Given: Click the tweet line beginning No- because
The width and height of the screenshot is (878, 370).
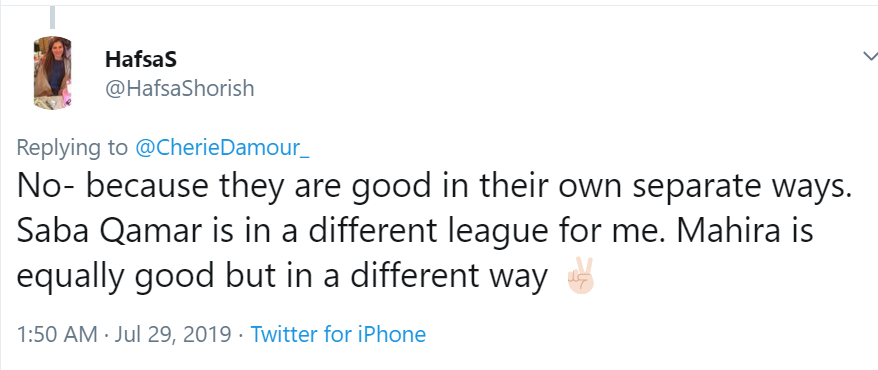Looking at the screenshot, I should tap(434, 188).
